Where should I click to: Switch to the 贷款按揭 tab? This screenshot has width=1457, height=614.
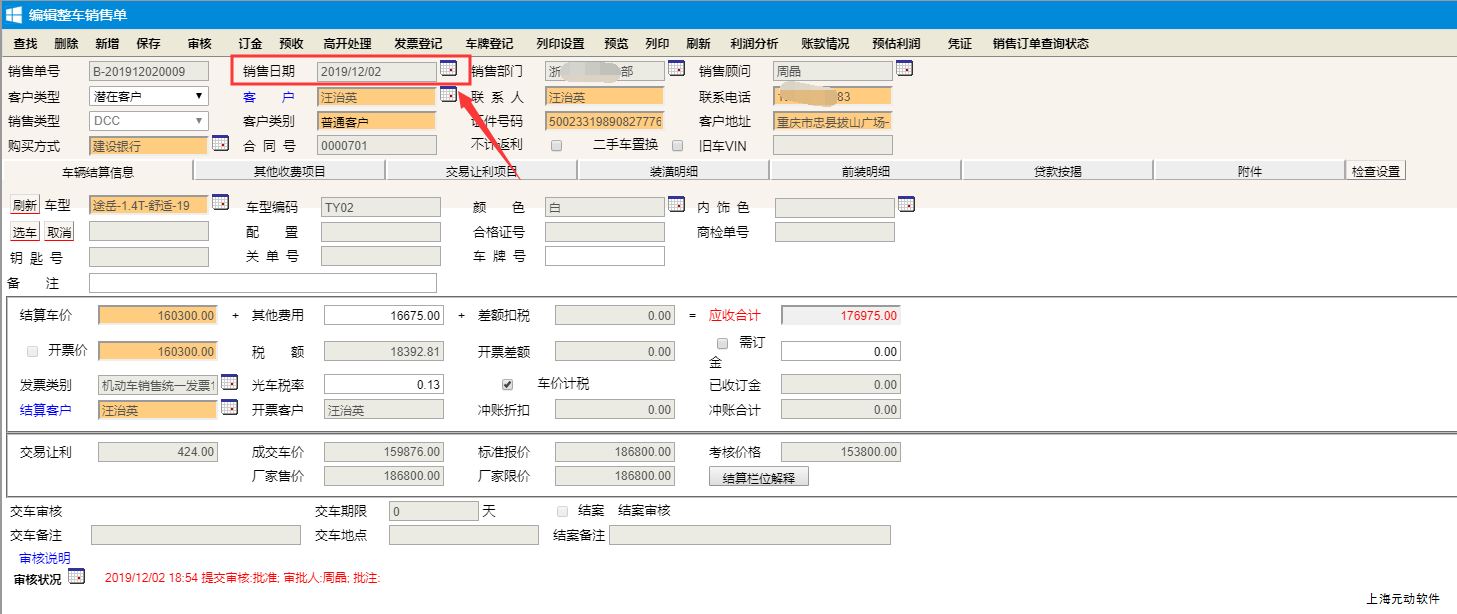pos(1057,171)
